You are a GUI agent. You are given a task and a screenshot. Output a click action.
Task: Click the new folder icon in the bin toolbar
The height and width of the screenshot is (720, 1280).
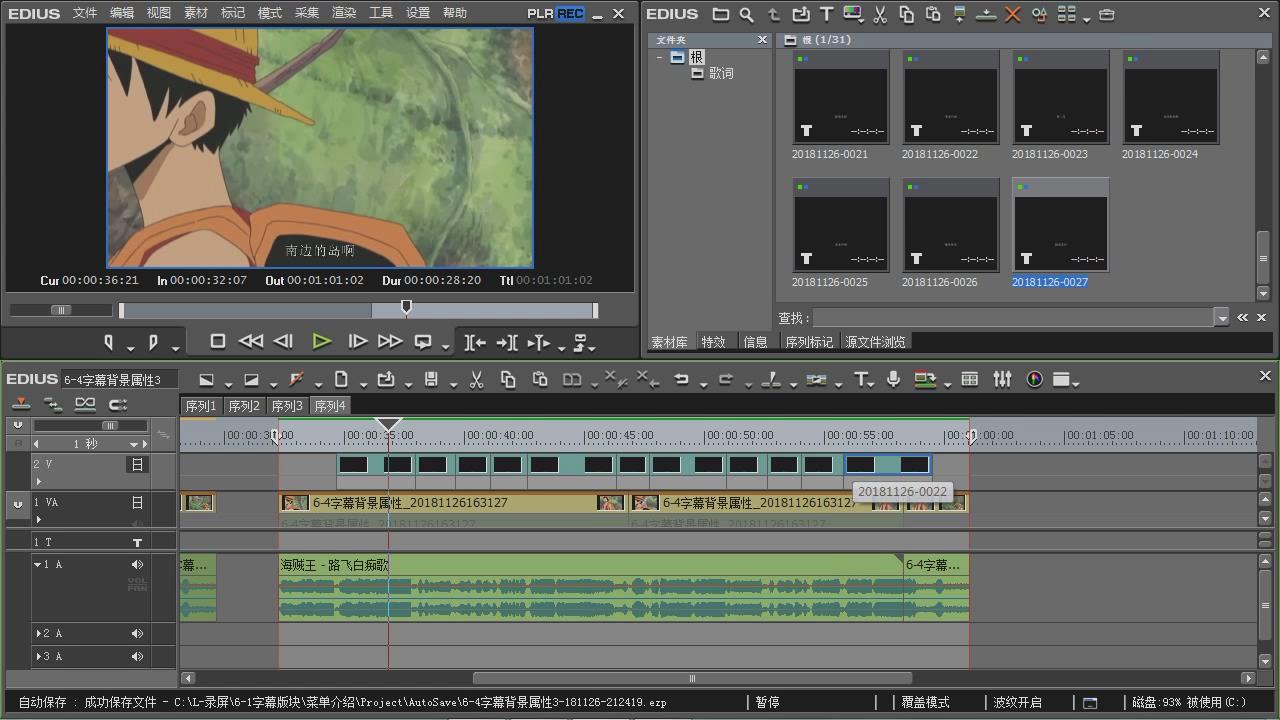720,14
